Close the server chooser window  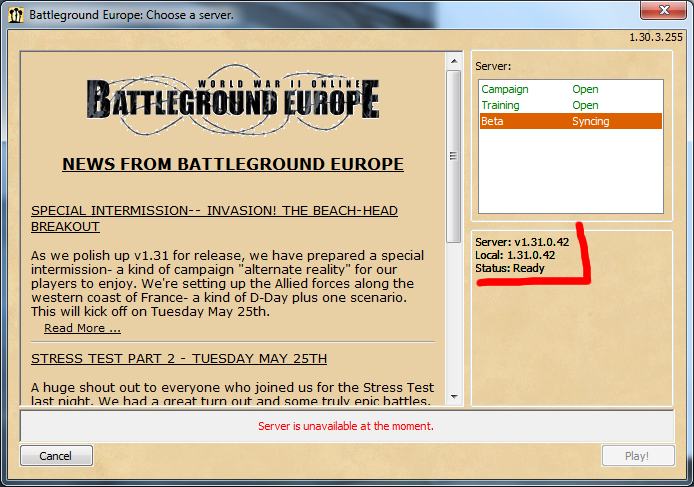click(x=663, y=10)
